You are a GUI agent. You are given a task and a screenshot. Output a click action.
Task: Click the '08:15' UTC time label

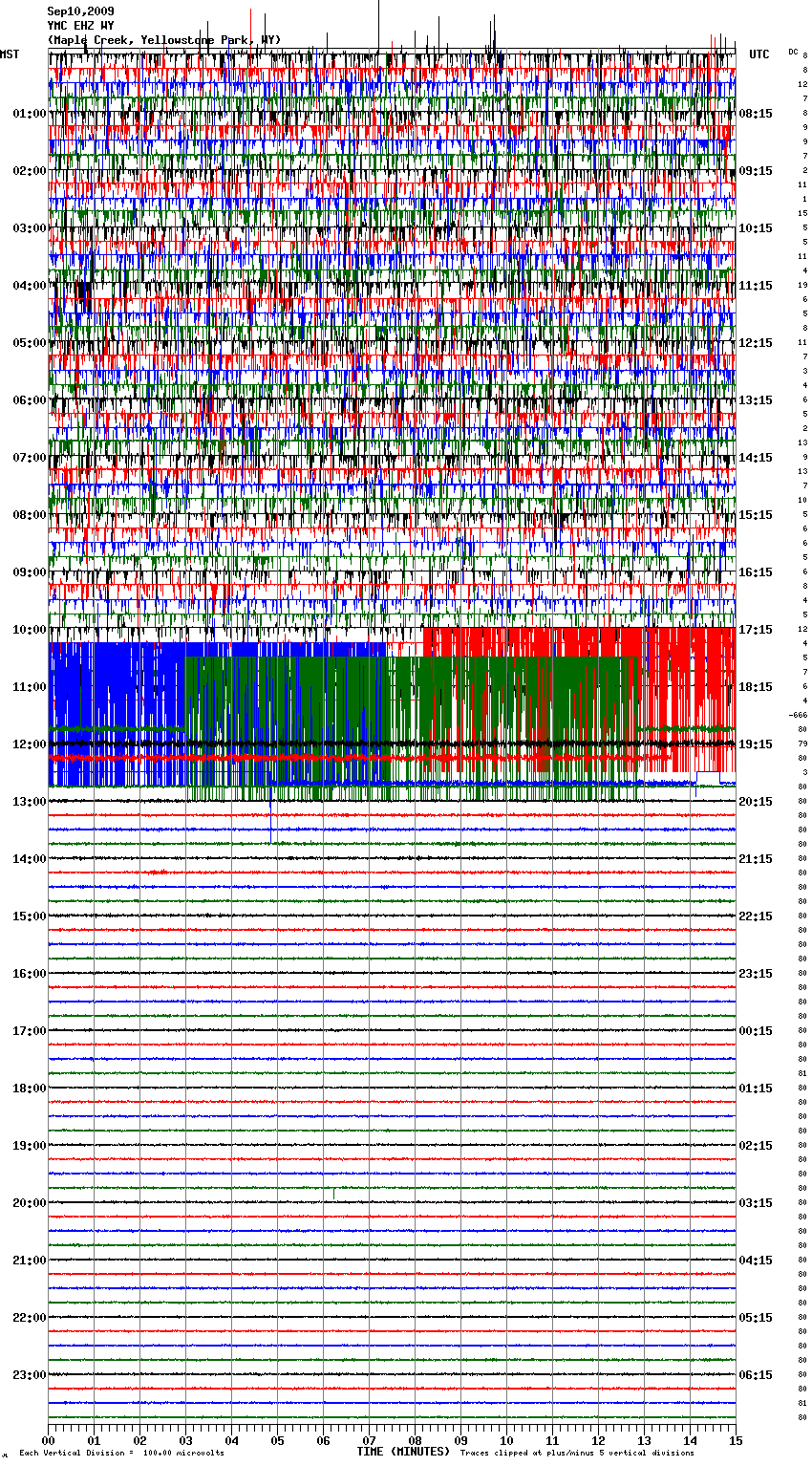(x=756, y=114)
